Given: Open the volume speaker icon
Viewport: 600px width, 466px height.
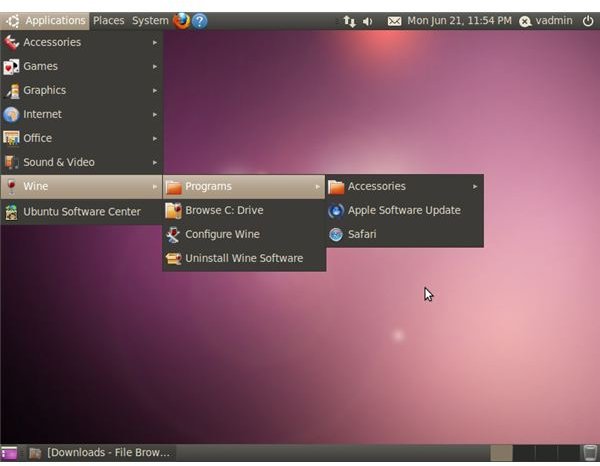Looking at the screenshot, I should click(x=367, y=21).
